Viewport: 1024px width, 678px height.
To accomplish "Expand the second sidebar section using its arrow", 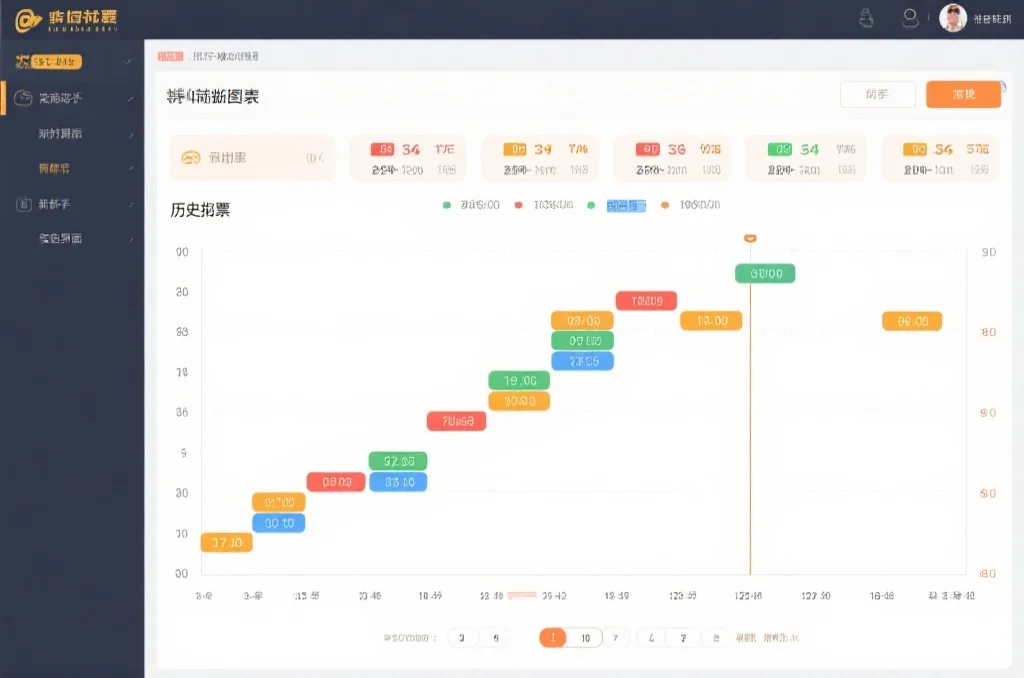I will point(132,99).
